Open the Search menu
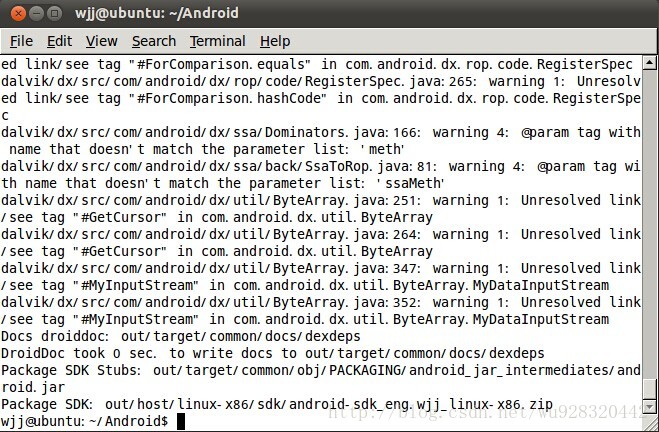The height and width of the screenshot is (432, 659). [153, 41]
